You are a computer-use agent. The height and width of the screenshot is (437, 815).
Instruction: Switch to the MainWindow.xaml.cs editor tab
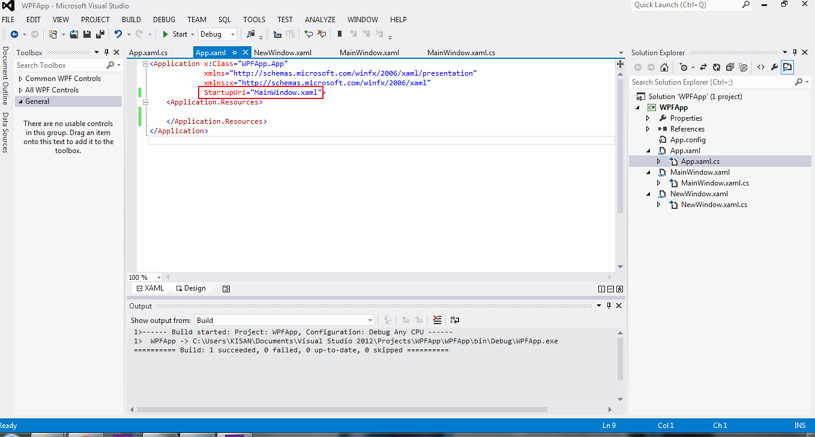(461, 52)
